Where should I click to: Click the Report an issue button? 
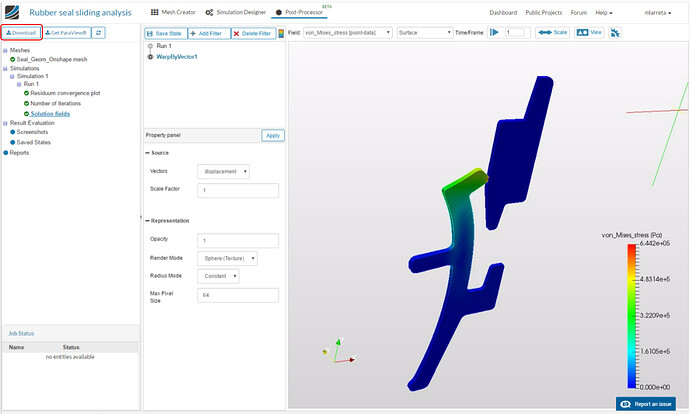tap(646, 404)
